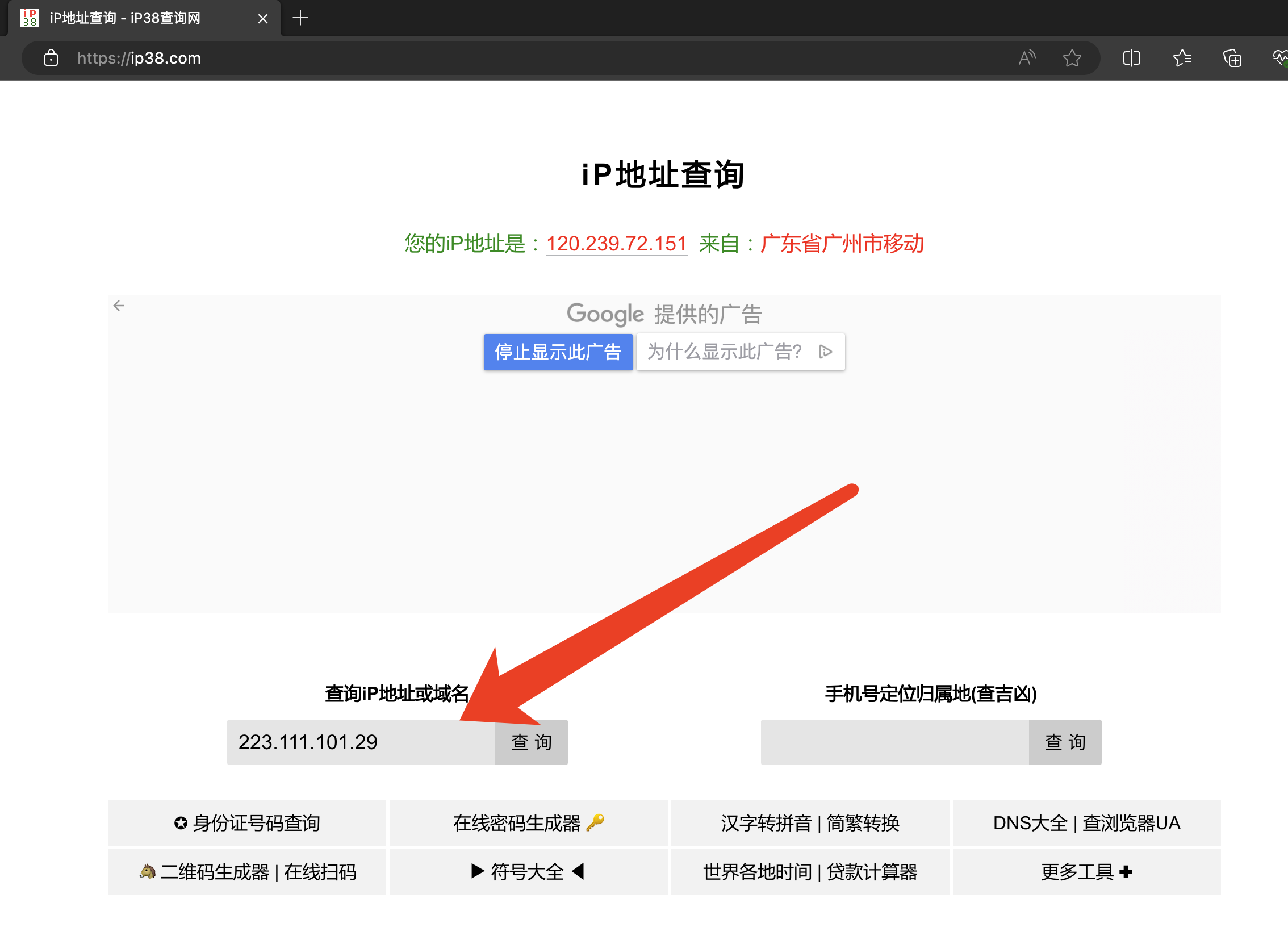Open a new browser tab with the plus button
1288x944 pixels.
300,18
